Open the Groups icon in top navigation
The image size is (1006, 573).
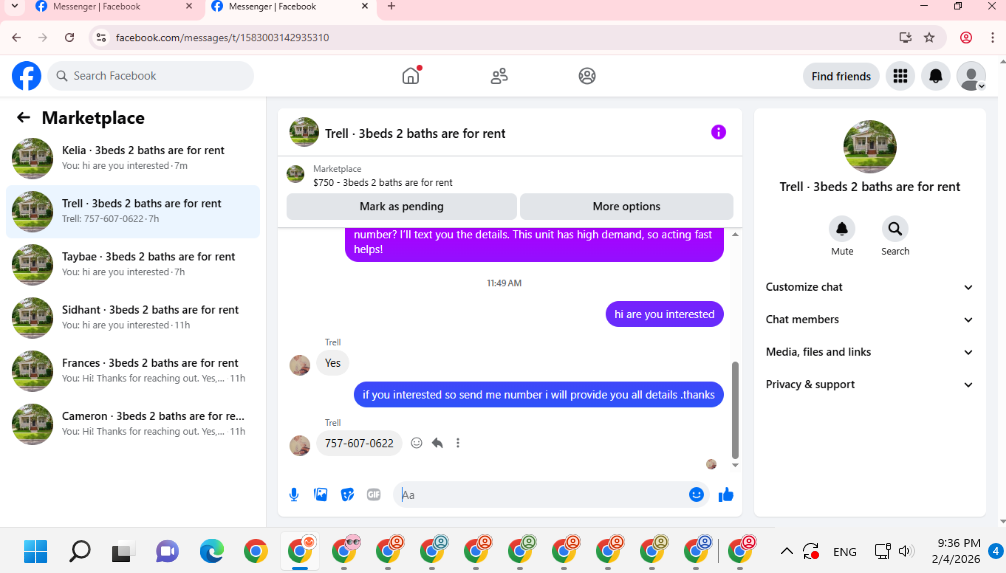coord(587,76)
